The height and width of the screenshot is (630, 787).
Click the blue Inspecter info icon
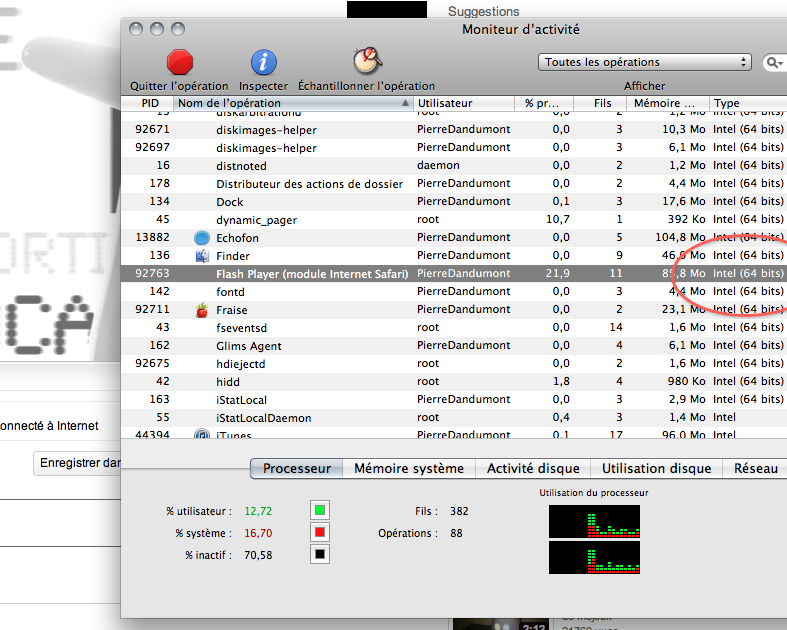[263, 62]
